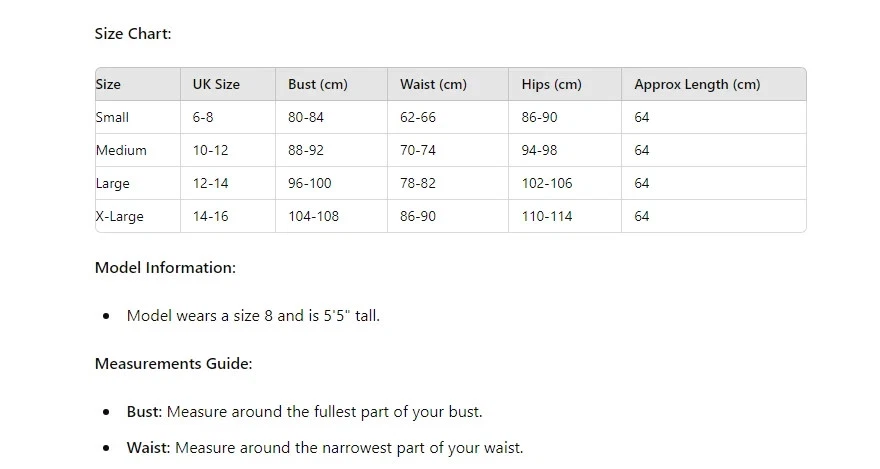Image resolution: width=880 pixels, height=469 pixels.
Task: Click the length cell in the Small row
Action: [642, 118]
